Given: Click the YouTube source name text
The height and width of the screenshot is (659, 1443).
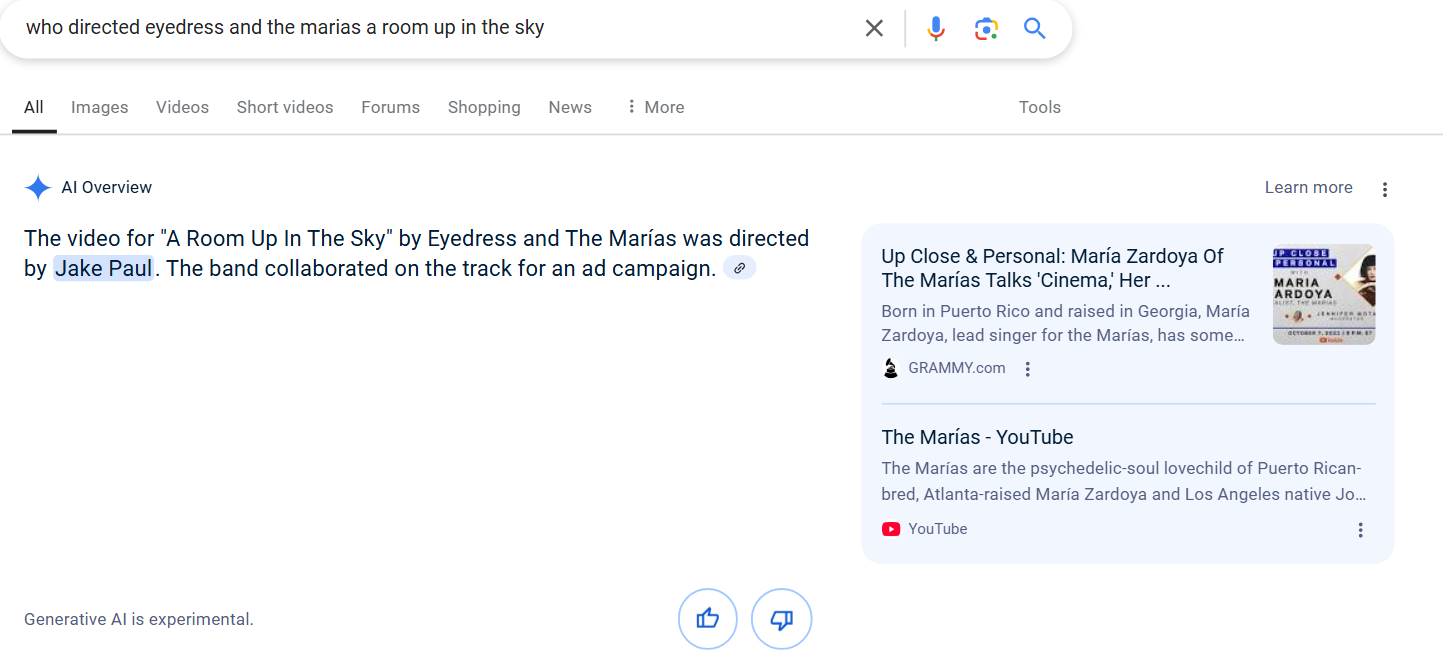Looking at the screenshot, I should click(x=938, y=529).
